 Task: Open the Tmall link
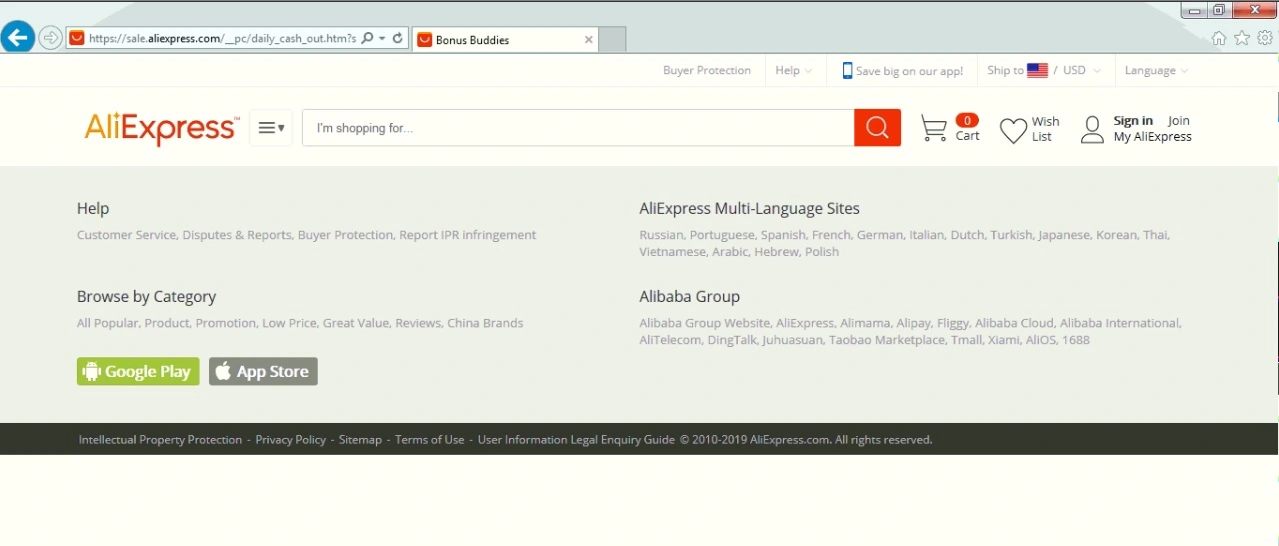pyautogui.click(x=966, y=340)
